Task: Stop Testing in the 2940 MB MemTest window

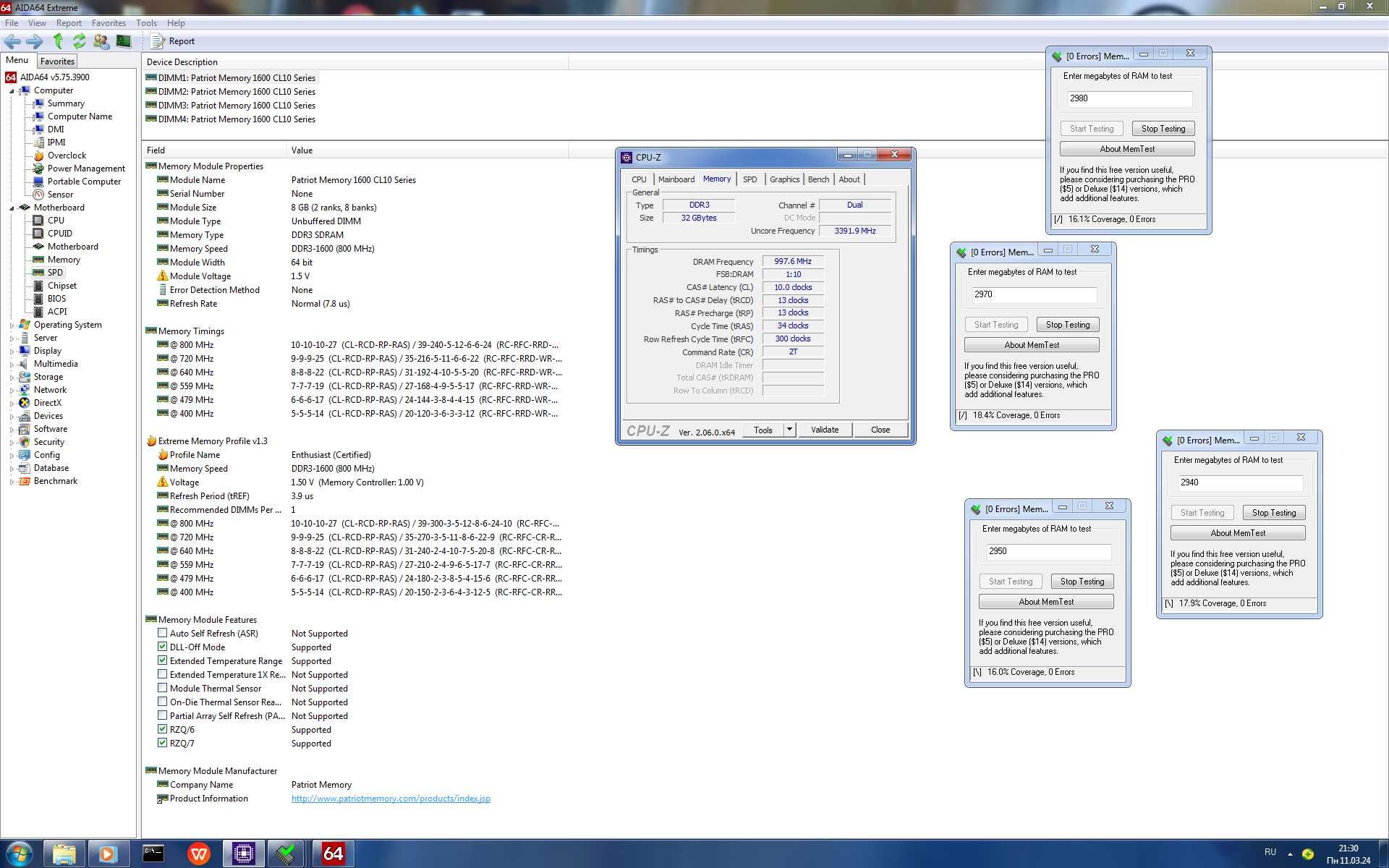Action: click(x=1274, y=513)
